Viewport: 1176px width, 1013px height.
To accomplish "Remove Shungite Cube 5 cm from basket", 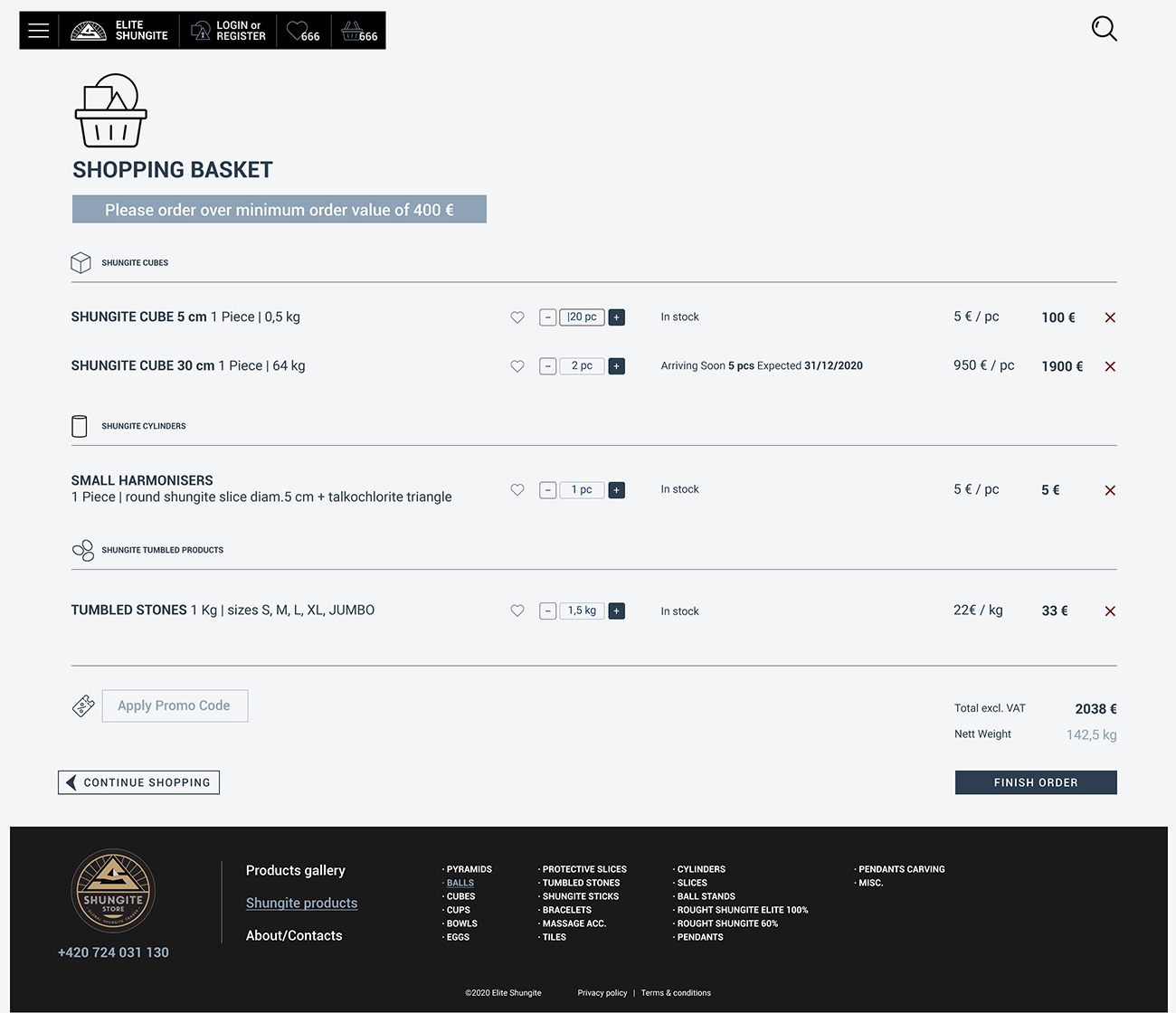I will pyautogui.click(x=1110, y=317).
